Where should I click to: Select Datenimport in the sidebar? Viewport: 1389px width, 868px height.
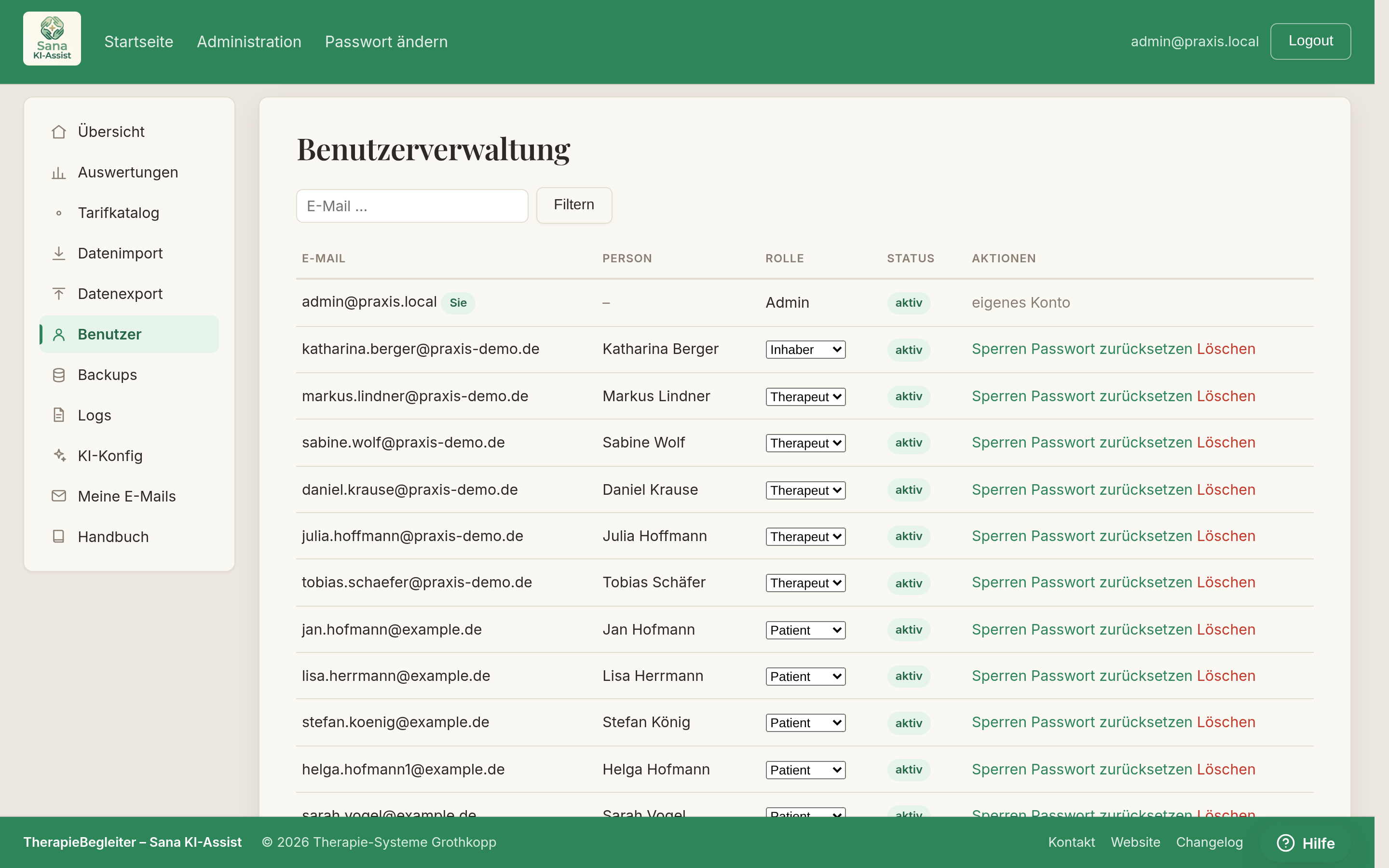(x=129, y=253)
